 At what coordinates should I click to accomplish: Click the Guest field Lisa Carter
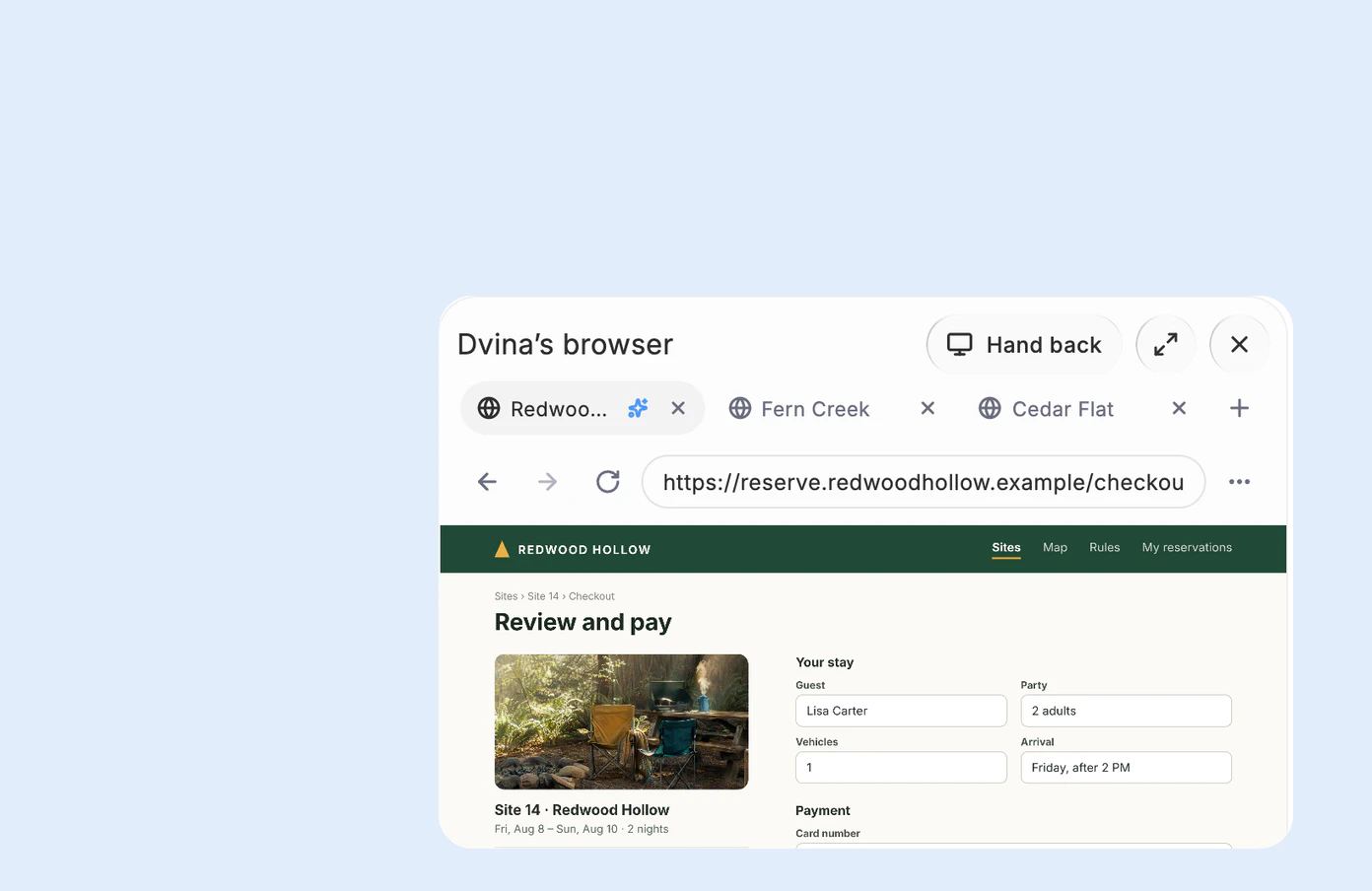[x=901, y=711]
